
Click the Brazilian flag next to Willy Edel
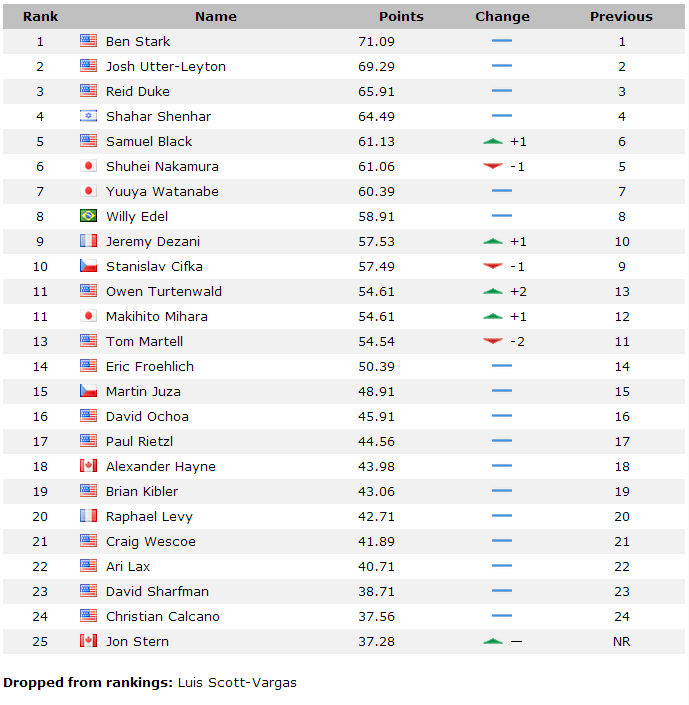pos(88,216)
